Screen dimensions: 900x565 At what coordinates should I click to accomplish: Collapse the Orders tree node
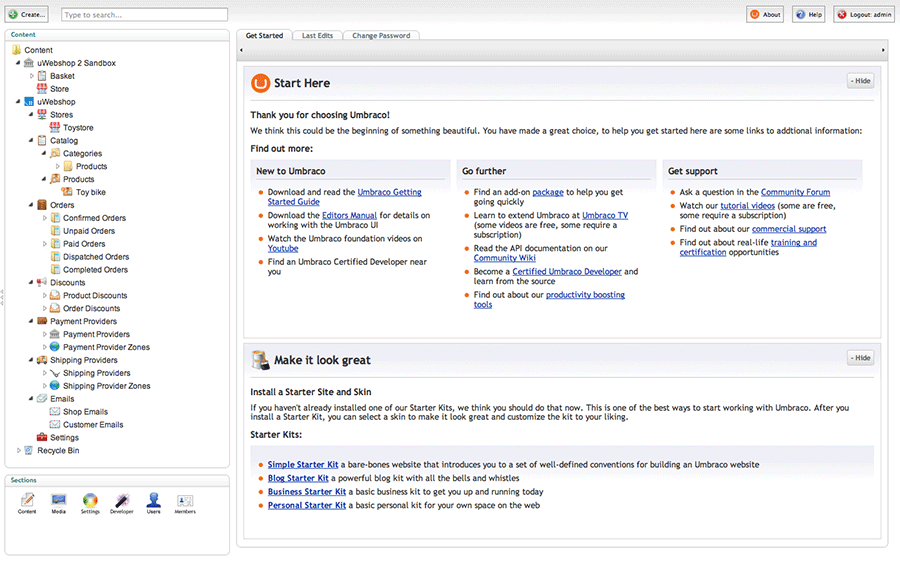[31, 205]
